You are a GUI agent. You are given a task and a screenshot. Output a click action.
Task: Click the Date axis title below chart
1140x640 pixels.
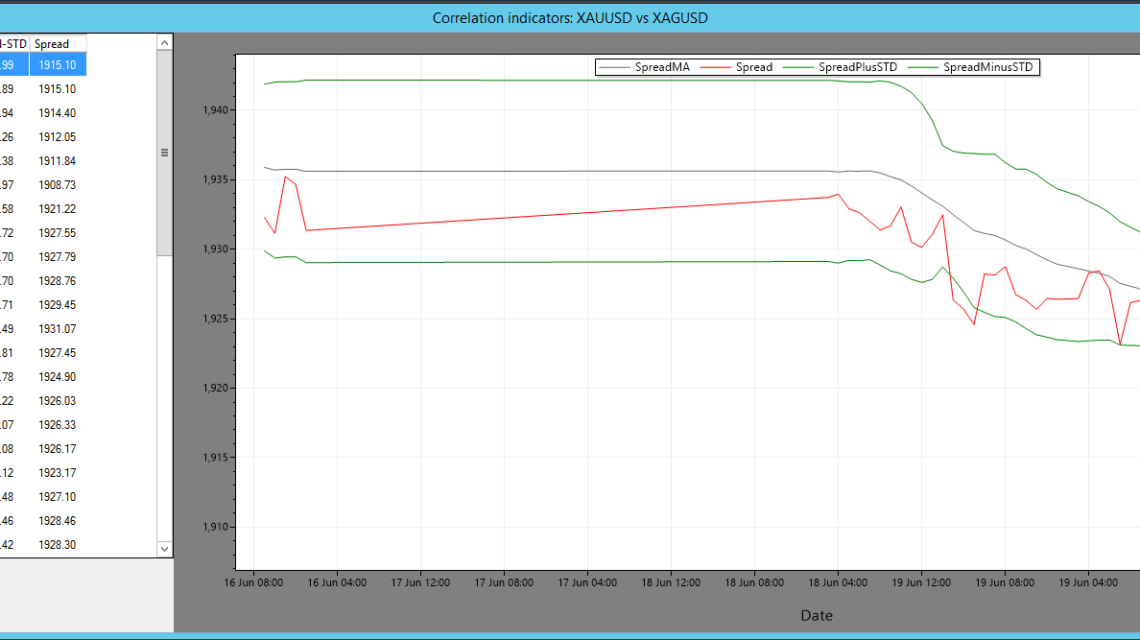[816, 616]
